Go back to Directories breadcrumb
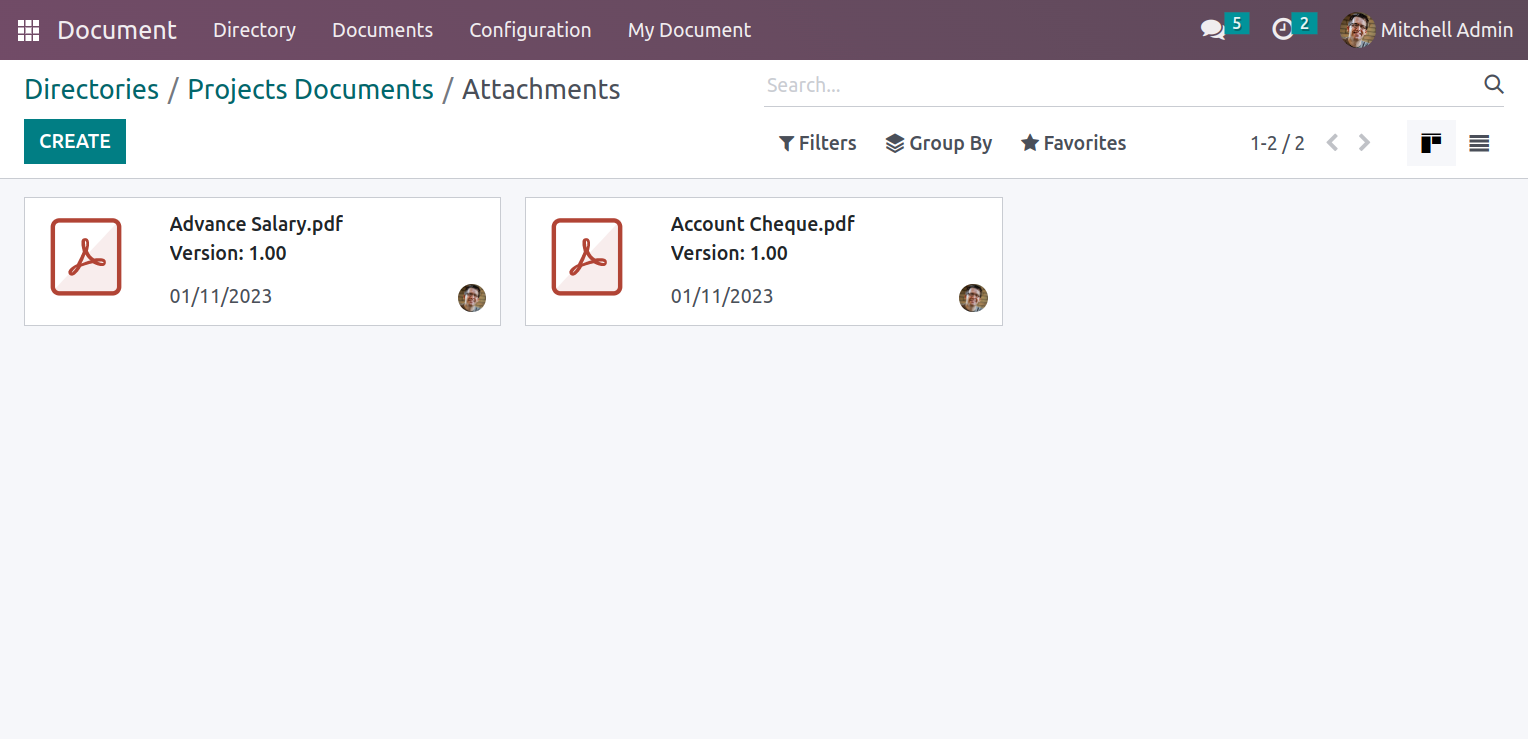This screenshot has height=739, width=1528. click(x=91, y=89)
